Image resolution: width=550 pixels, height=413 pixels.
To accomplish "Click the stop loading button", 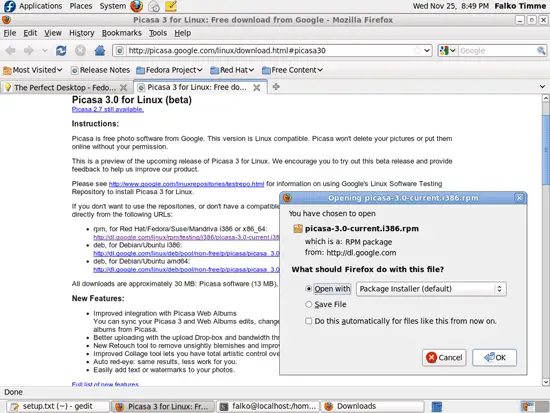I will (80, 51).
